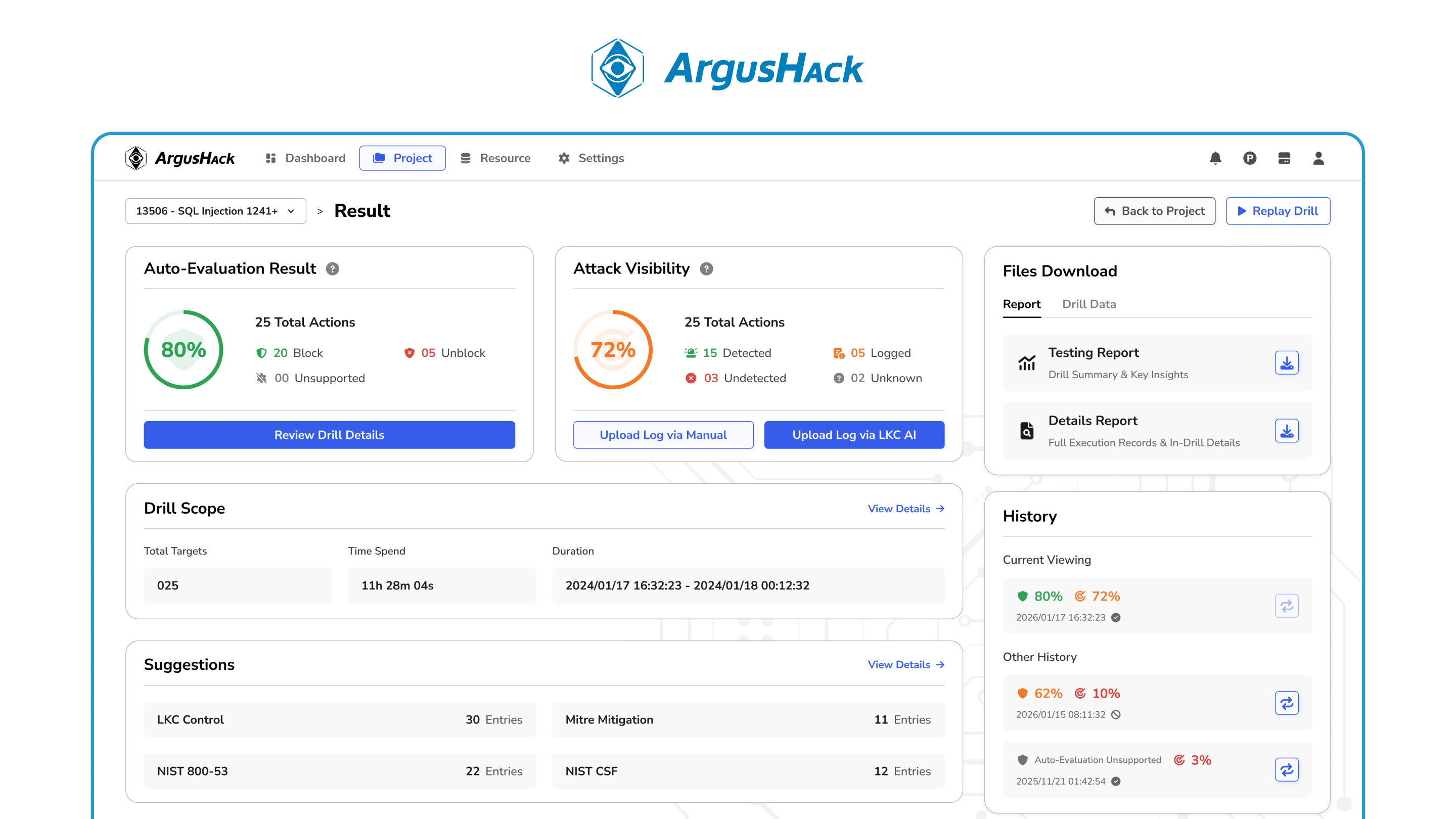Open the notifications bell icon
This screenshot has width=1456, height=819.
[1215, 158]
